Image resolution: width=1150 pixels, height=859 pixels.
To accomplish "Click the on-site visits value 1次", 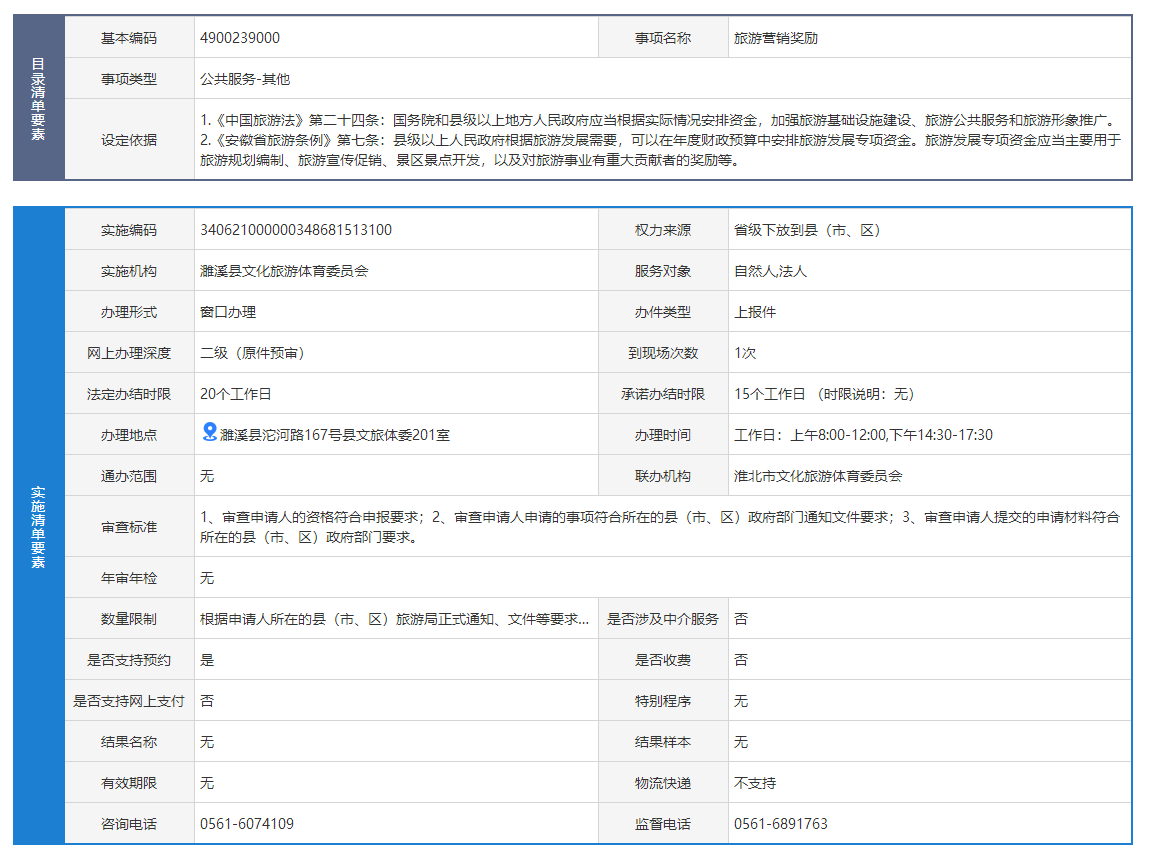I will pos(745,354).
